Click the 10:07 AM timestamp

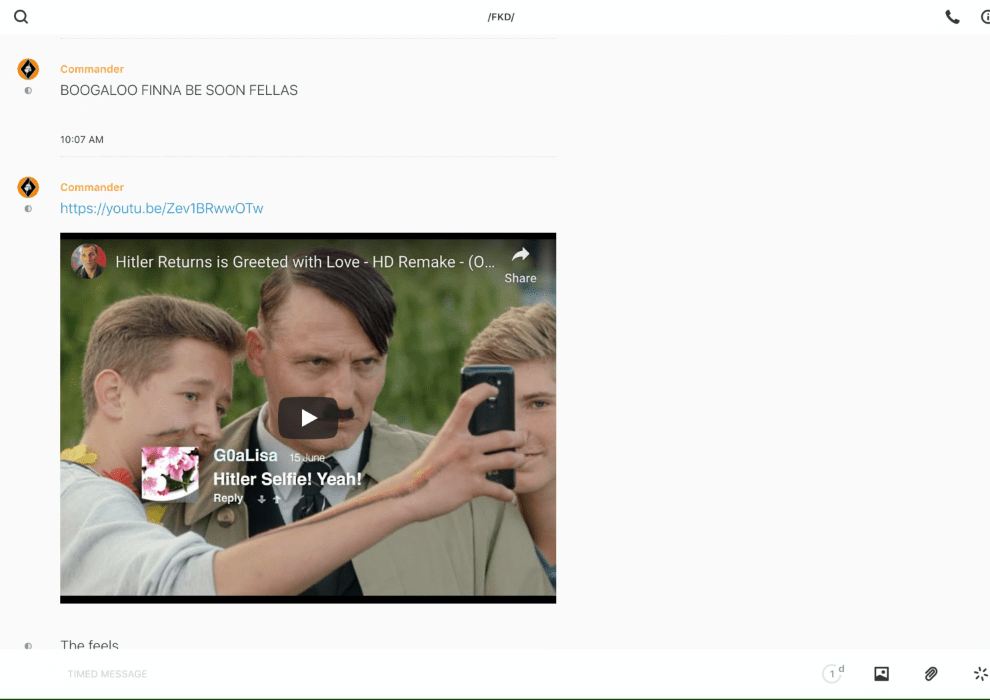82,140
